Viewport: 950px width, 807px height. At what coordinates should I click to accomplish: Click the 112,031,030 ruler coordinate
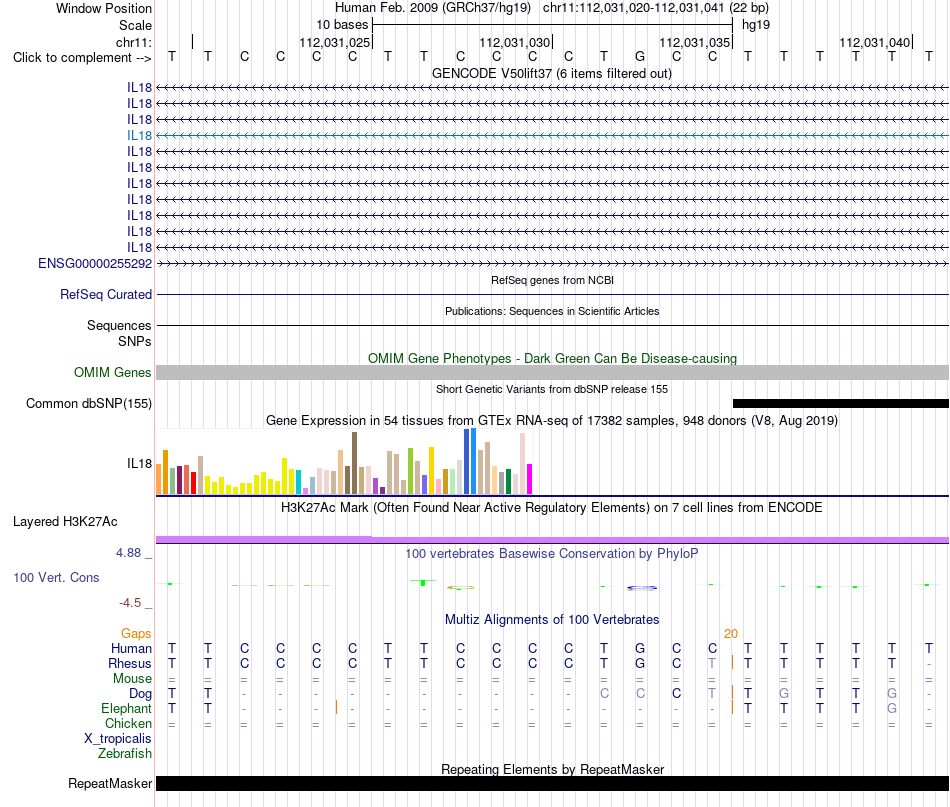pyautogui.click(x=514, y=42)
